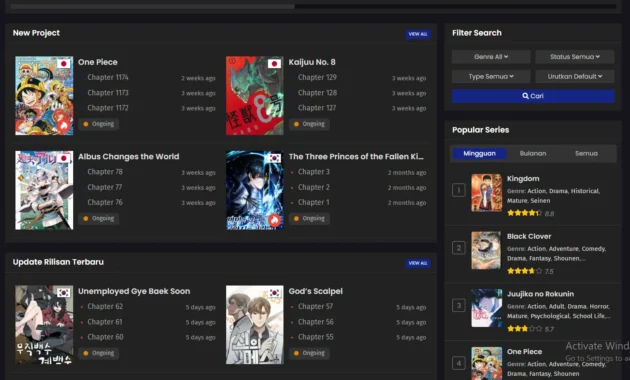630x380 pixels.
Task: Open Kaijuu No. 8 Chapter 128
Action: pos(317,93)
